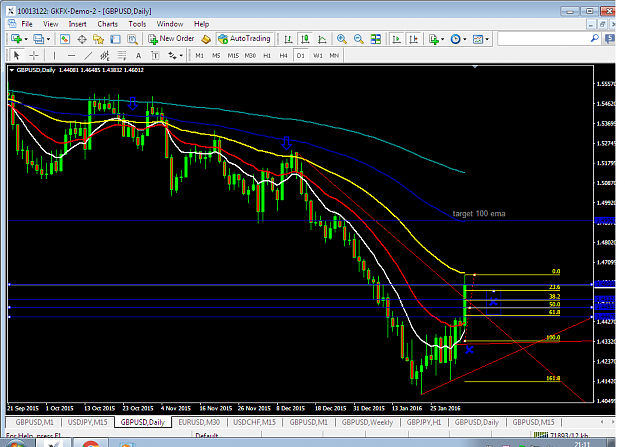
Task: Toggle the AutoTrading button
Action: [x=244, y=39]
